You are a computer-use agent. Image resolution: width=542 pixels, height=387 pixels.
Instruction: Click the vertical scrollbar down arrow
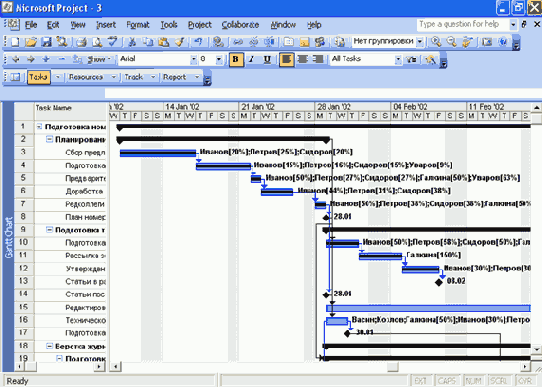(536, 349)
